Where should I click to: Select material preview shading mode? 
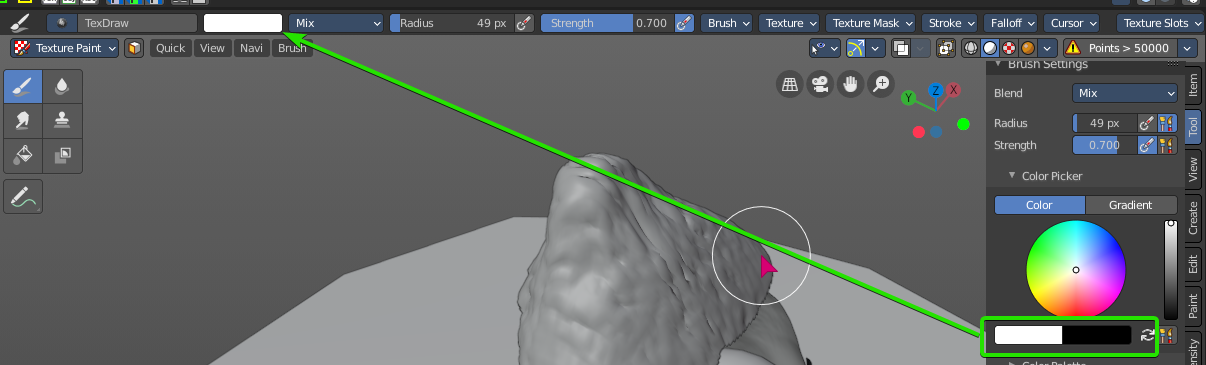click(1008, 48)
